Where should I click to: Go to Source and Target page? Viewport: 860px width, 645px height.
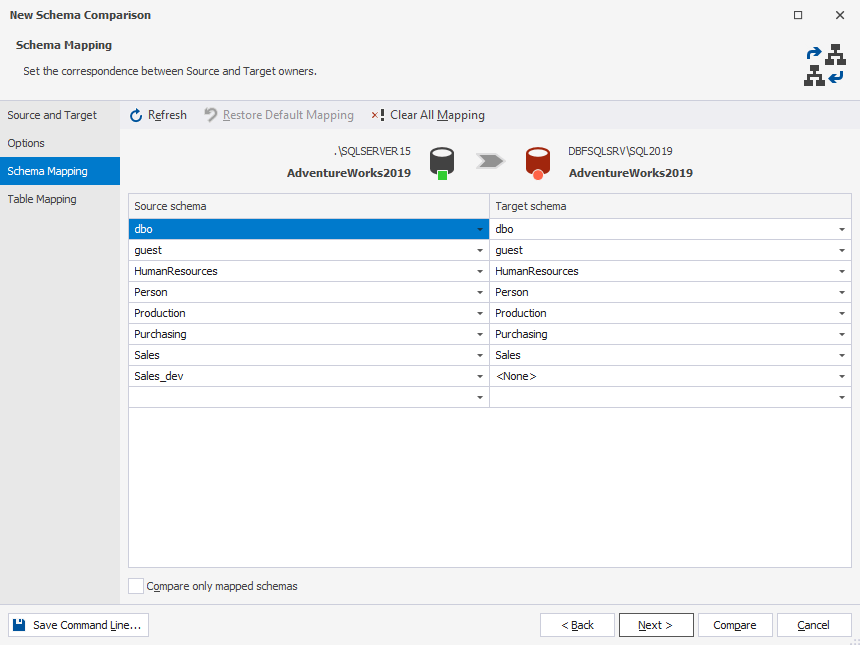[52, 114]
